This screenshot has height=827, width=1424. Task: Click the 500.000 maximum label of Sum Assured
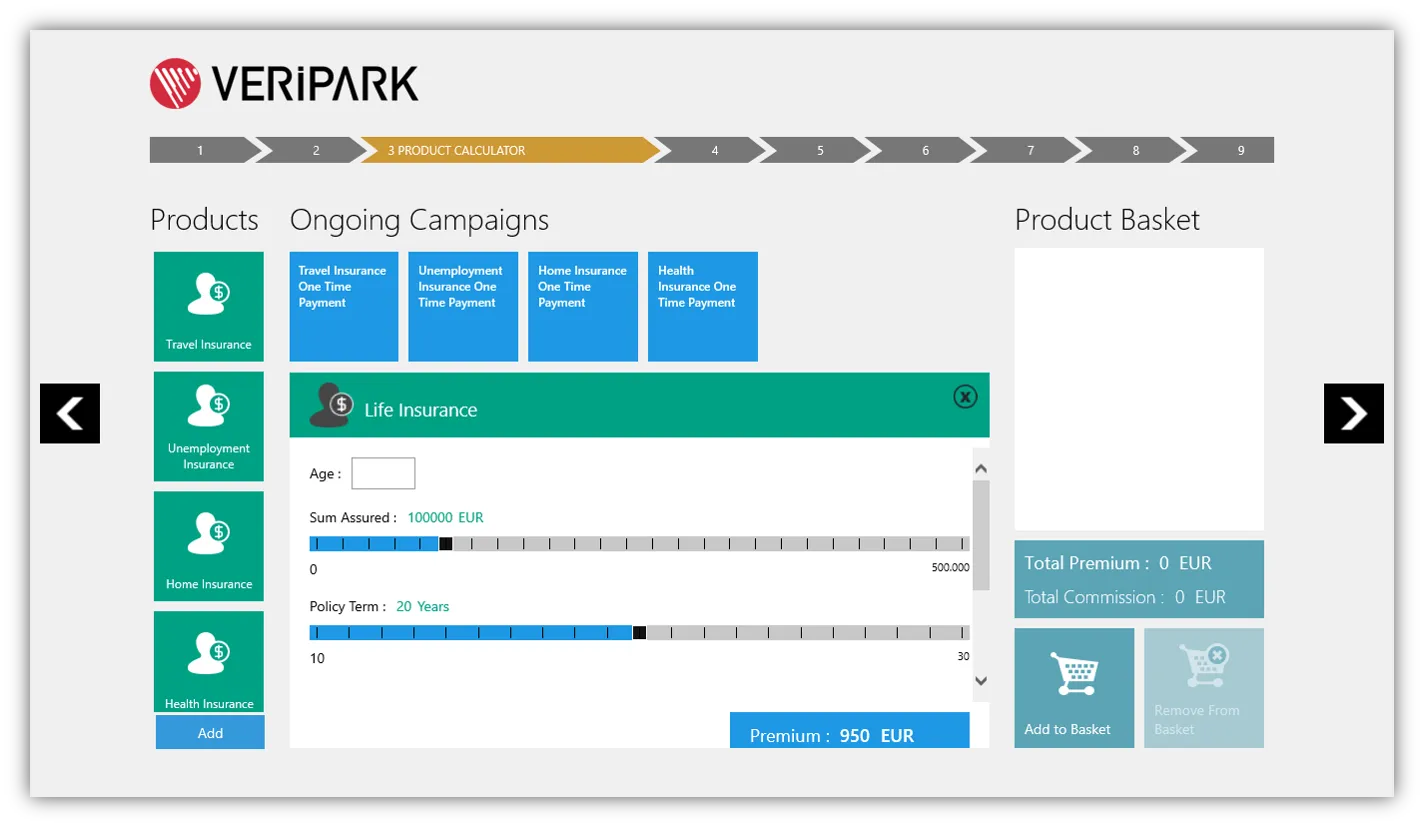(x=950, y=568)
